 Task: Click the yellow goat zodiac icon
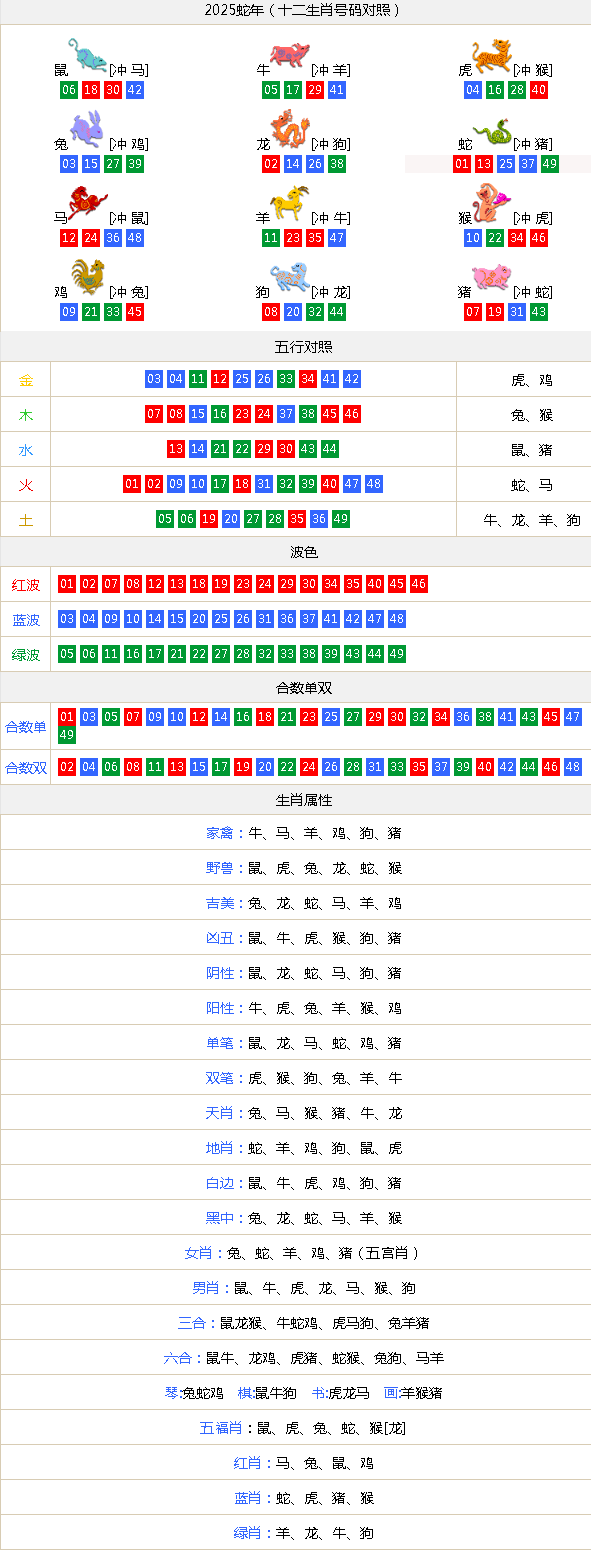[x=290, y=203]
